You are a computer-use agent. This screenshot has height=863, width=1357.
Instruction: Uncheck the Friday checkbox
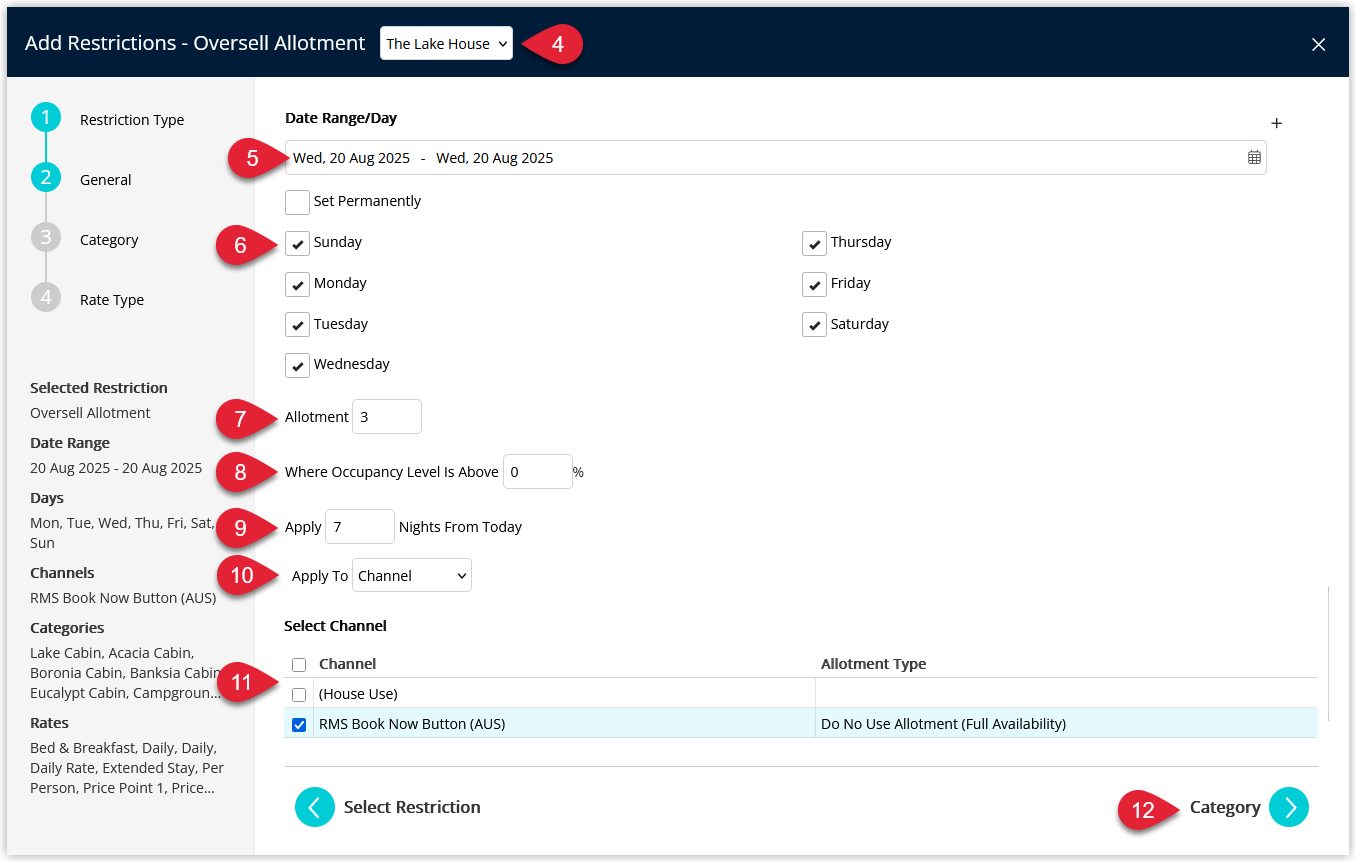tap(814, 284)
